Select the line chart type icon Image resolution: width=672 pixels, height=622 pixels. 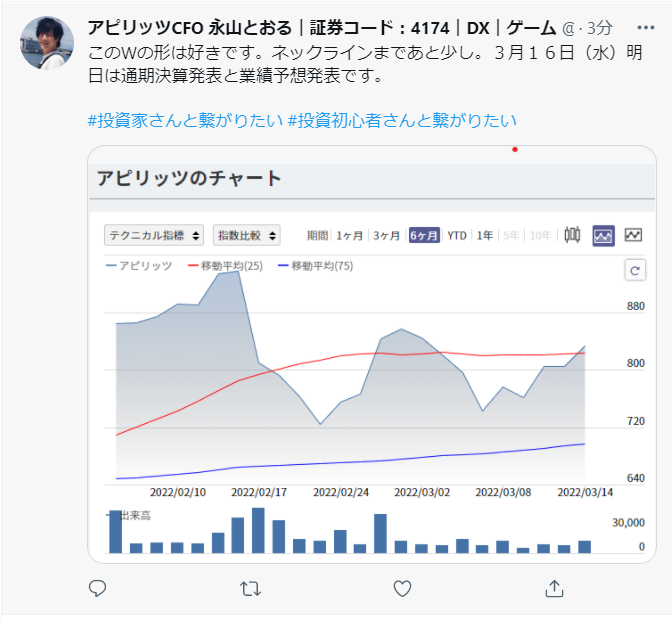pos(633,235)
